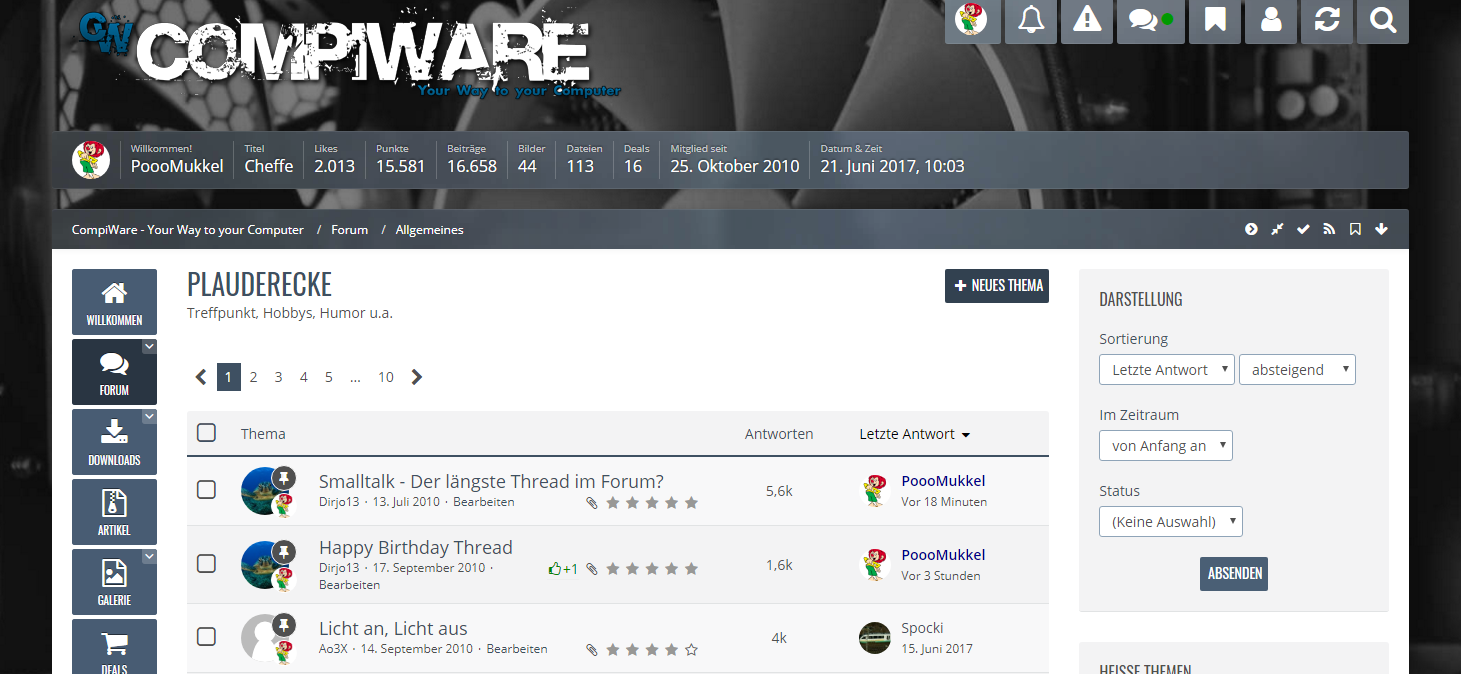Open the conversations speech bubble icon
This screenshot has width=1461, height=674.
tap(1144, 21)
